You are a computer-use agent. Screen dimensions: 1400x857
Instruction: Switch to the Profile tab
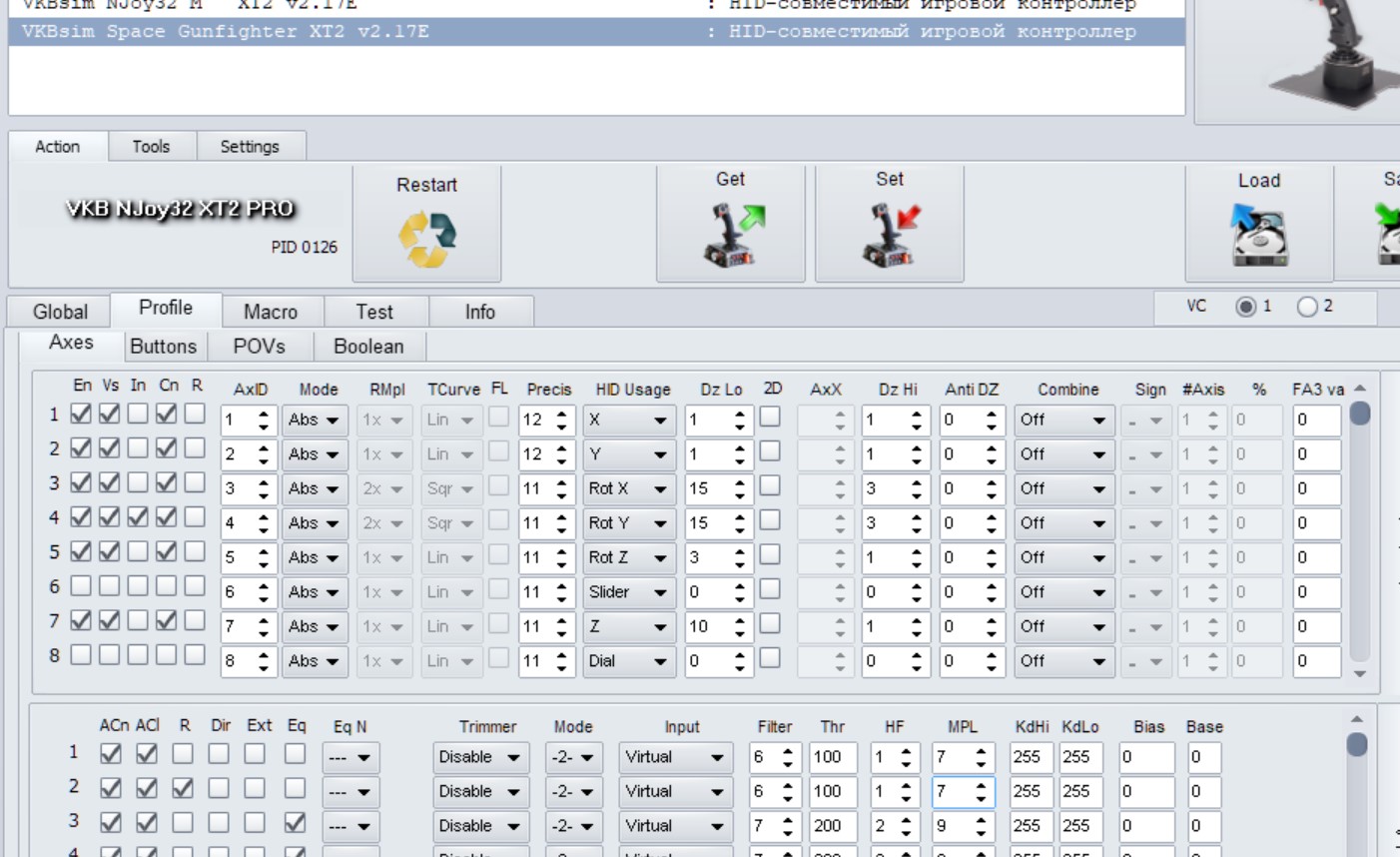[166, 308]
